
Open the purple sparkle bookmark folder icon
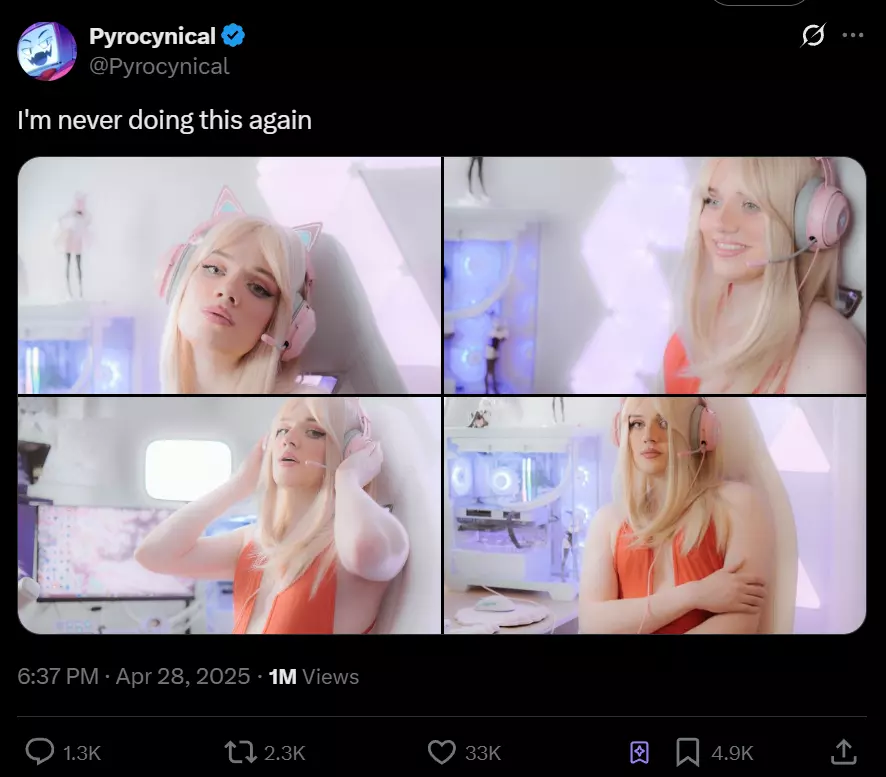point(639,753)
